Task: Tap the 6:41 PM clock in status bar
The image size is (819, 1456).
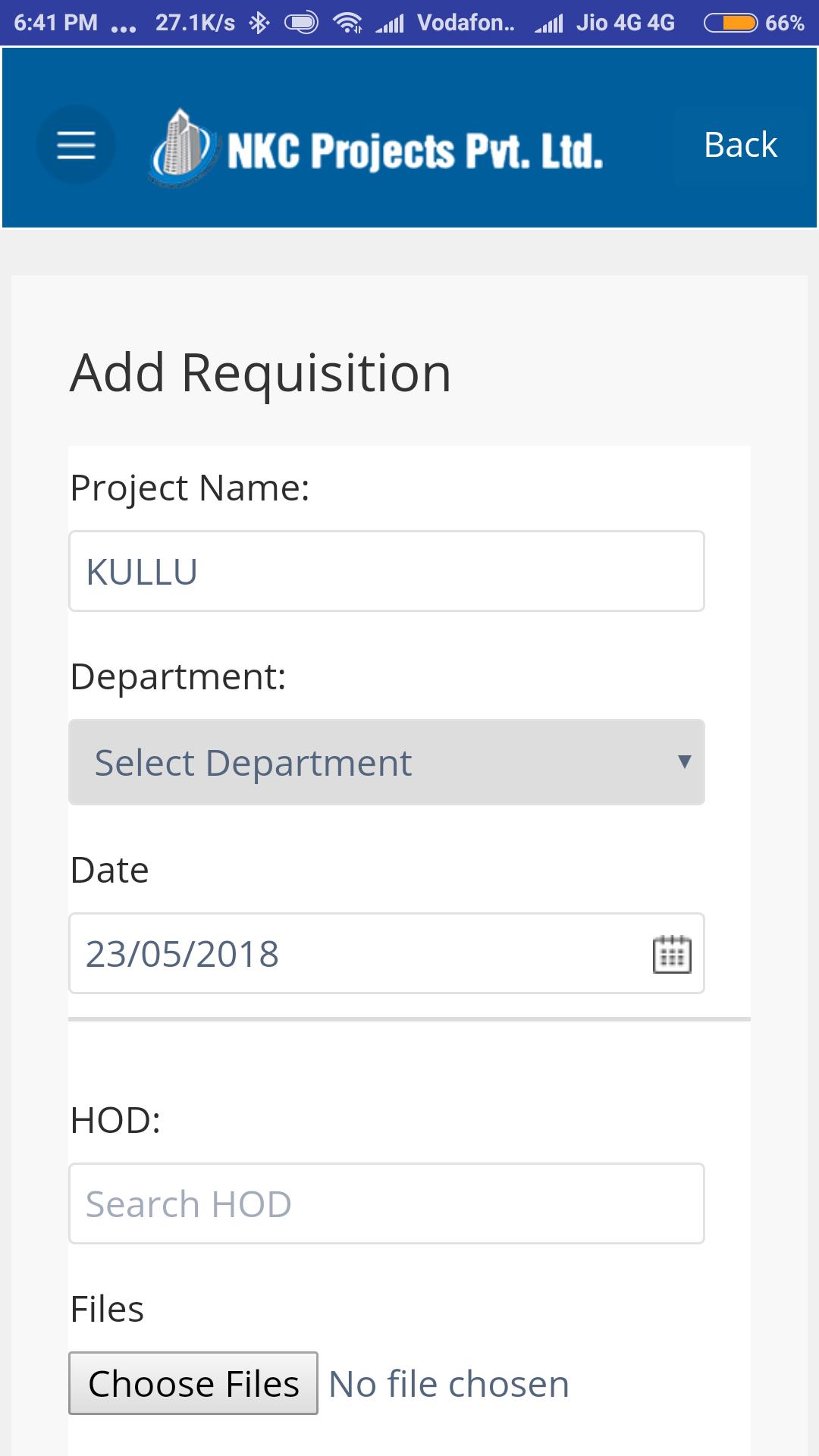Action: pyautogui.click(x=55, y=23)
